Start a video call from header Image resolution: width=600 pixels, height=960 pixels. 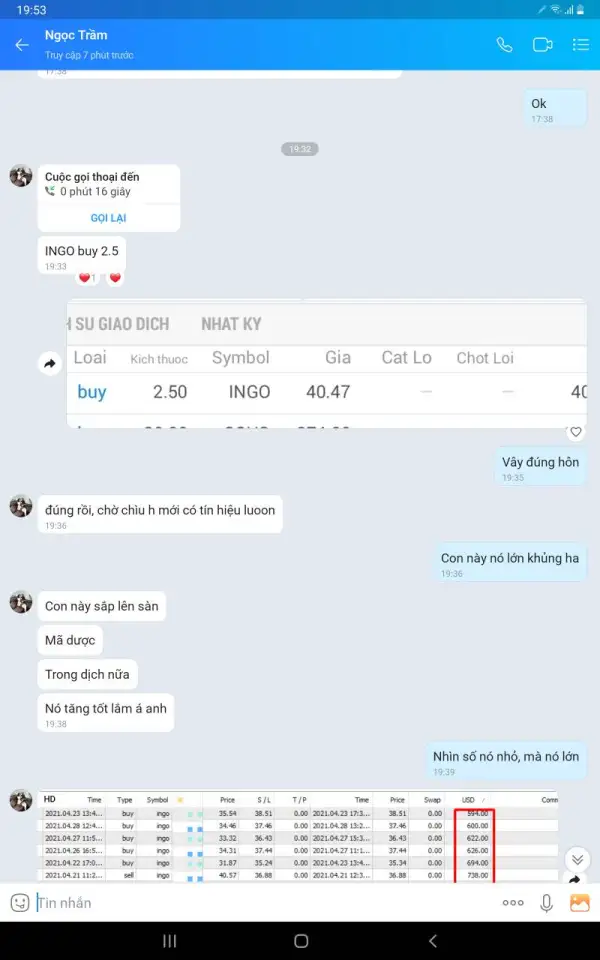point(542,45)
